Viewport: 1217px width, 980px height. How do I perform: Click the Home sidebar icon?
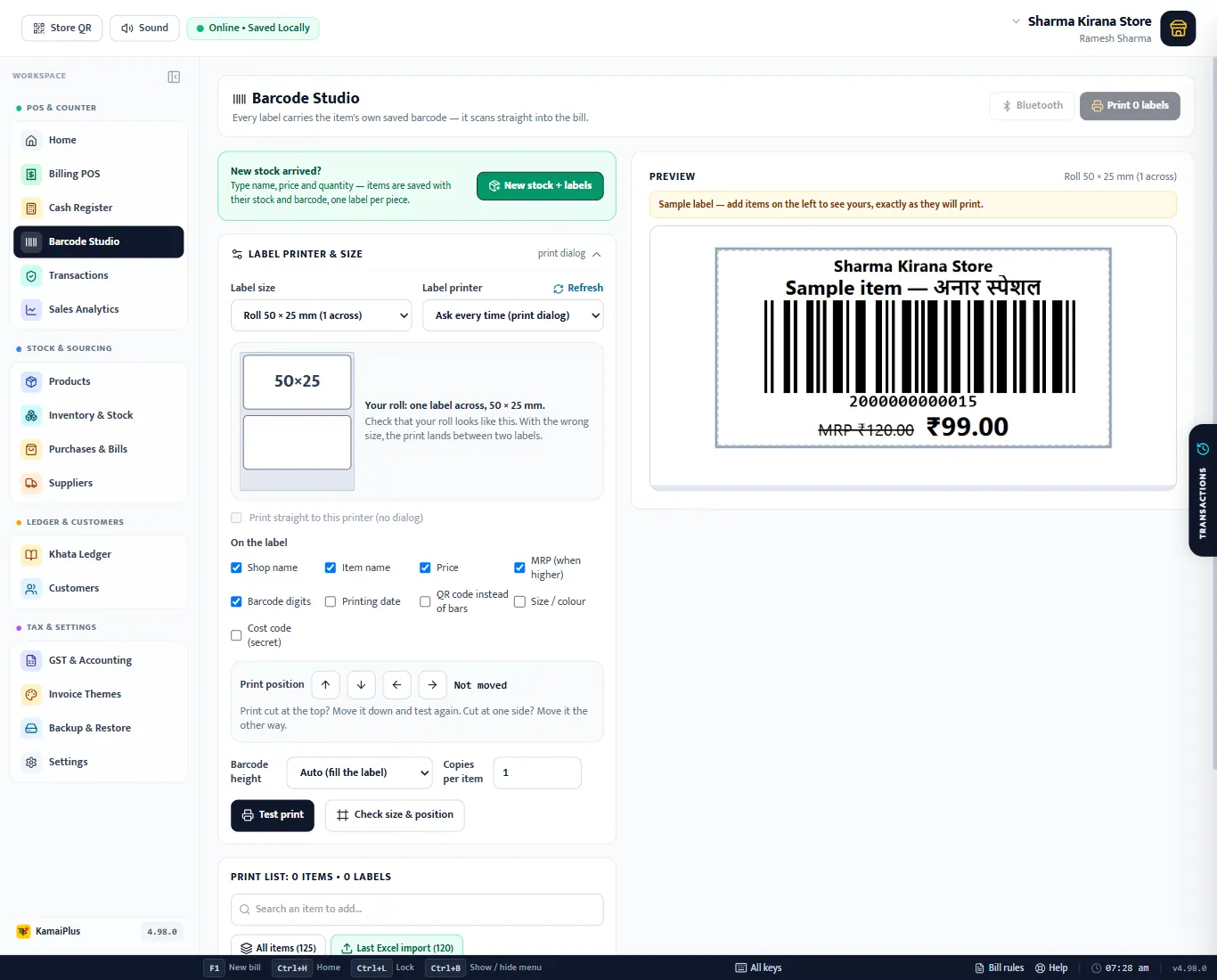pyautogui.click(x=31, y=141)
